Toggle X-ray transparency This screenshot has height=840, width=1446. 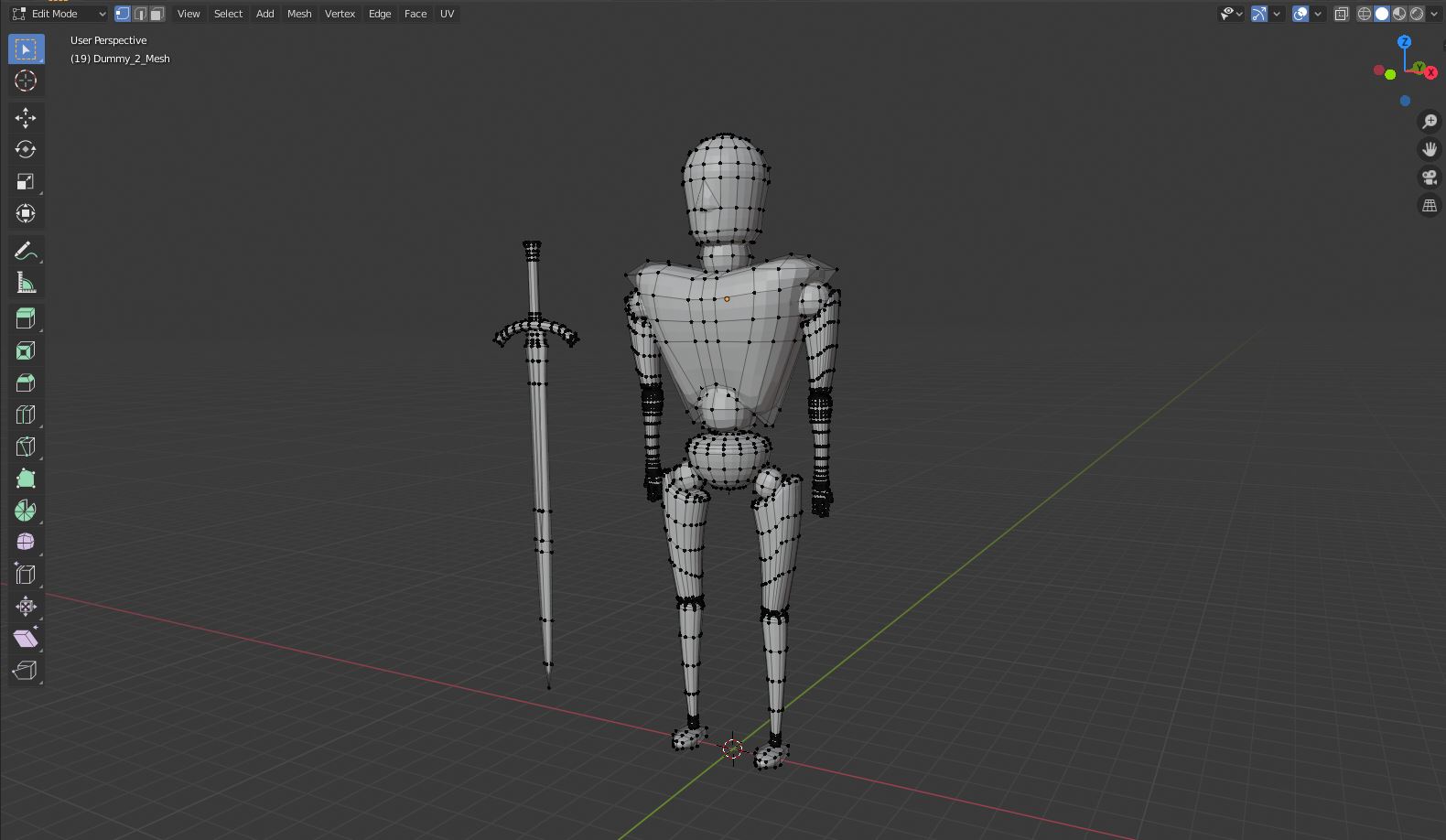[x=1342, y=14]
